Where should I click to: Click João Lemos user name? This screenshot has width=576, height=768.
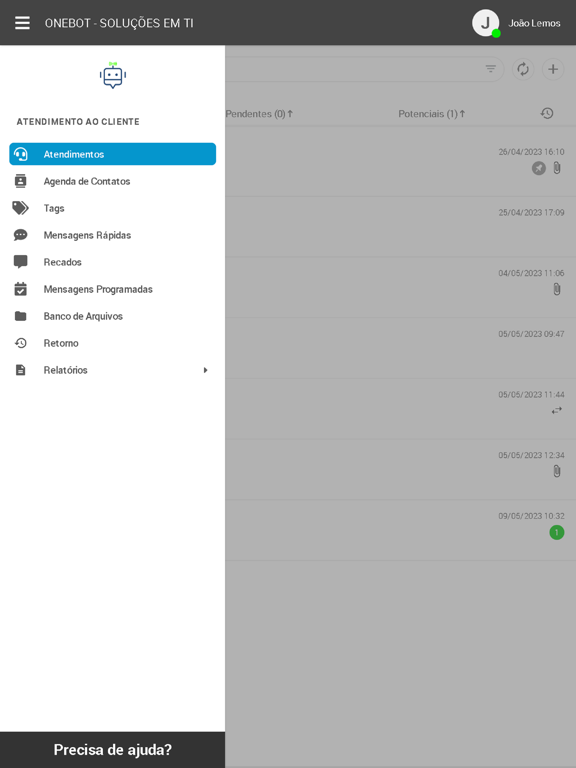[534, 23]
